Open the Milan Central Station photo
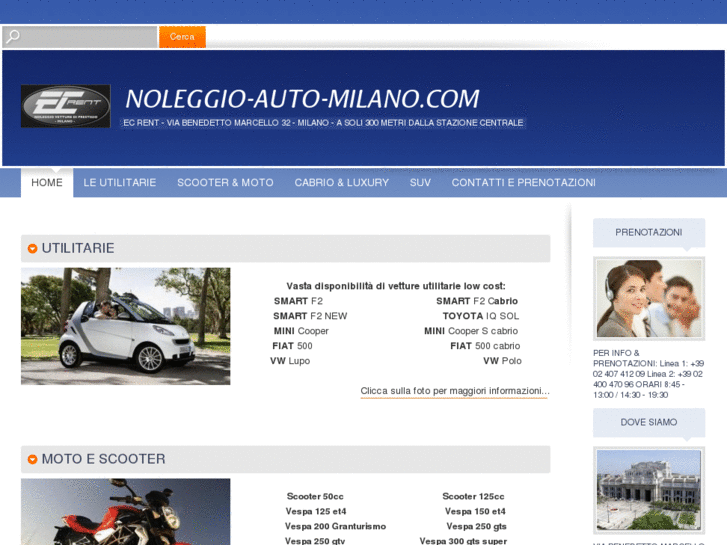 coord(649,490)
